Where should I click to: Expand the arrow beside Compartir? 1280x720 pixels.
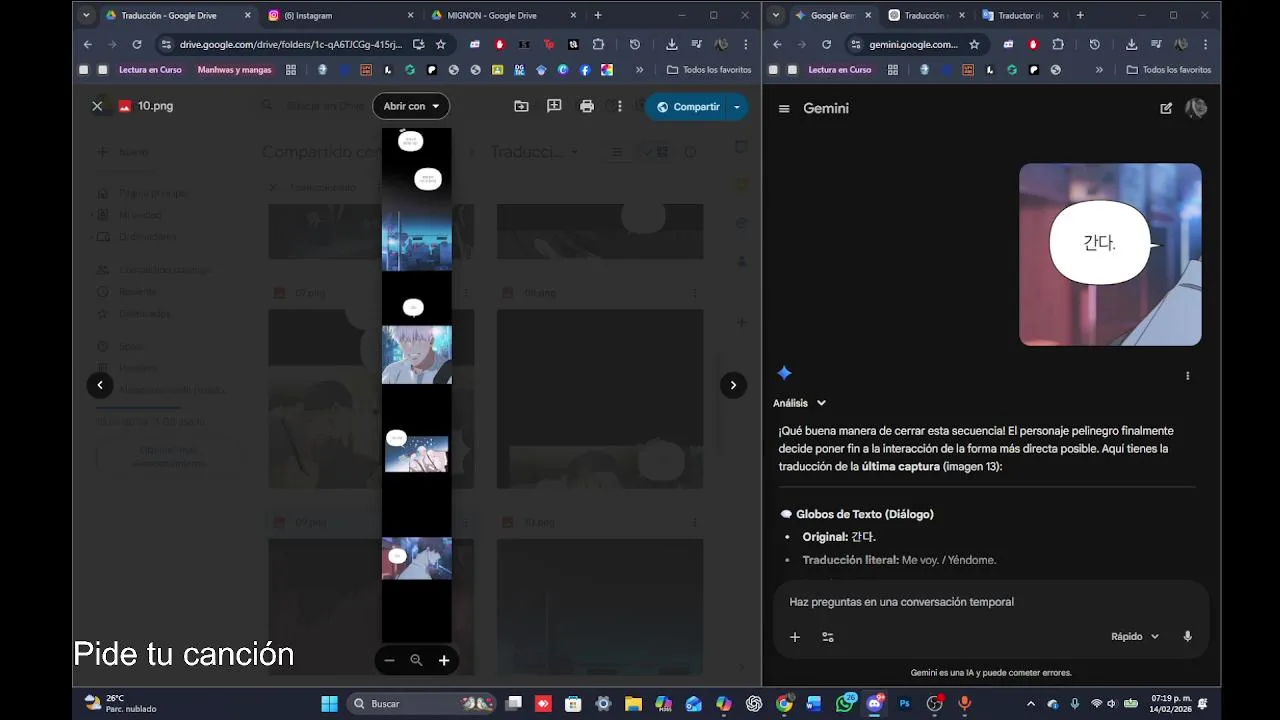point(737,106)
